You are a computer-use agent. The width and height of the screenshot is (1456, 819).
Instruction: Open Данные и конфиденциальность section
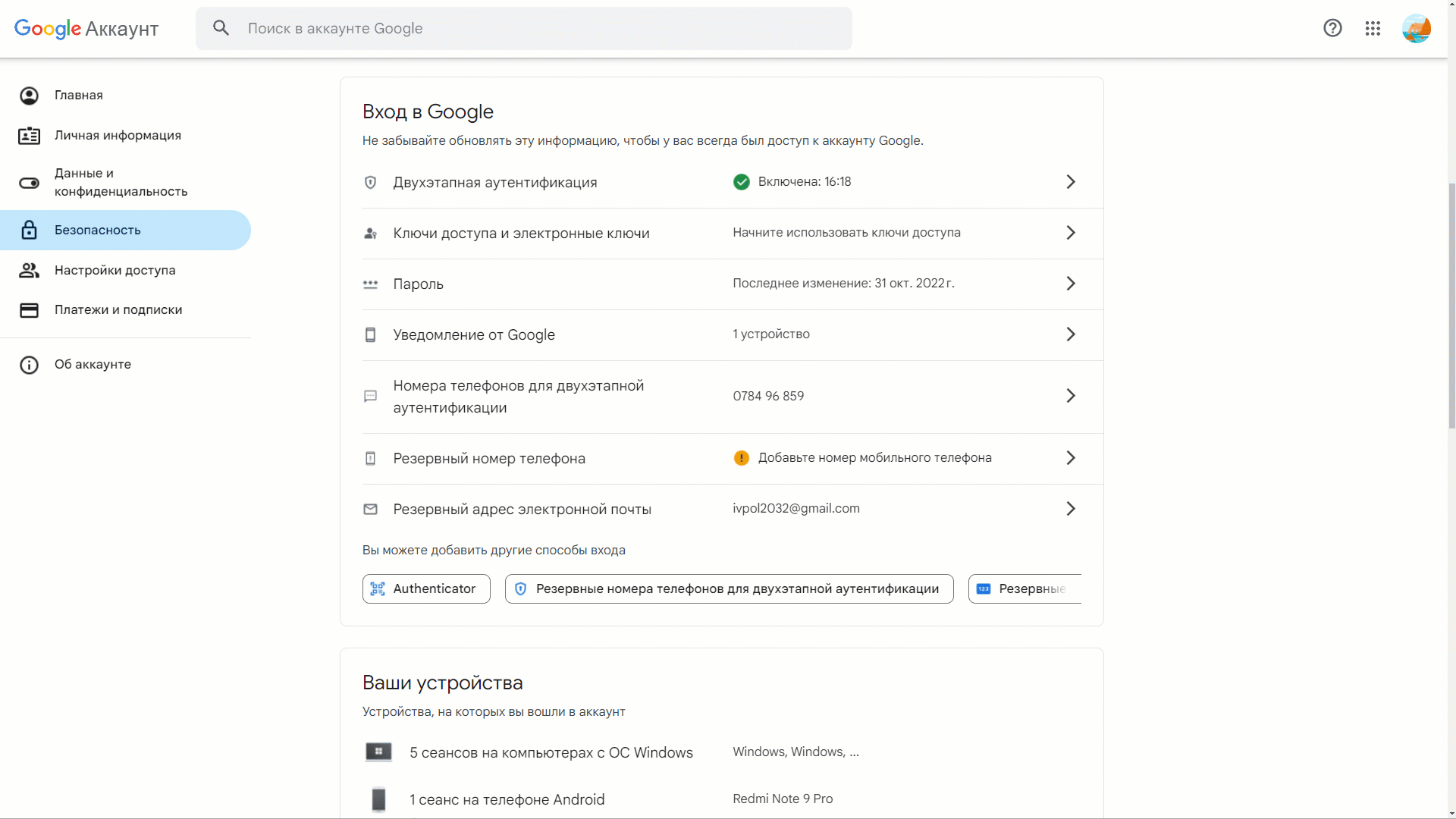[121, 183]
